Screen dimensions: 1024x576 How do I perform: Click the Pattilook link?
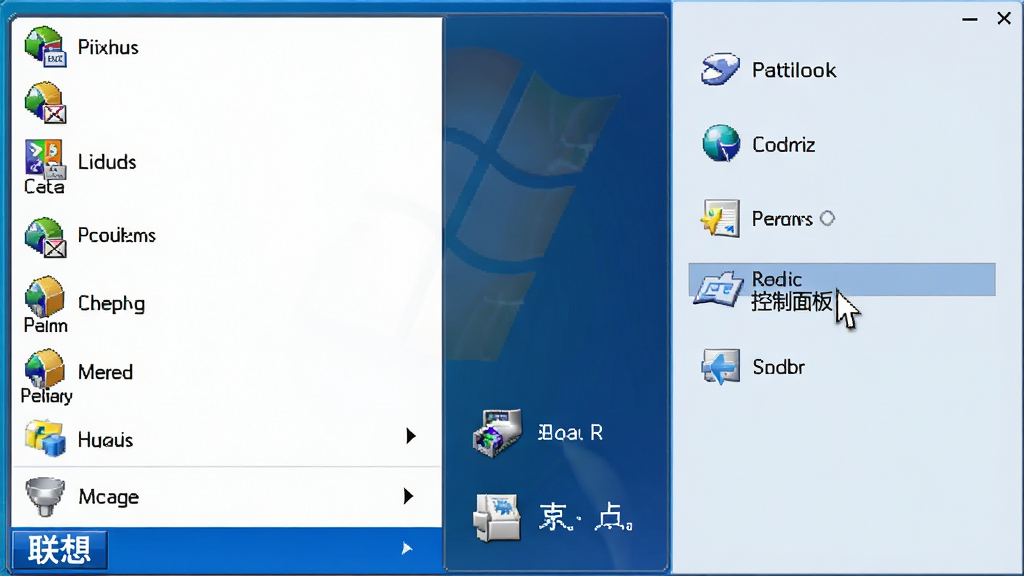(793, 70)
